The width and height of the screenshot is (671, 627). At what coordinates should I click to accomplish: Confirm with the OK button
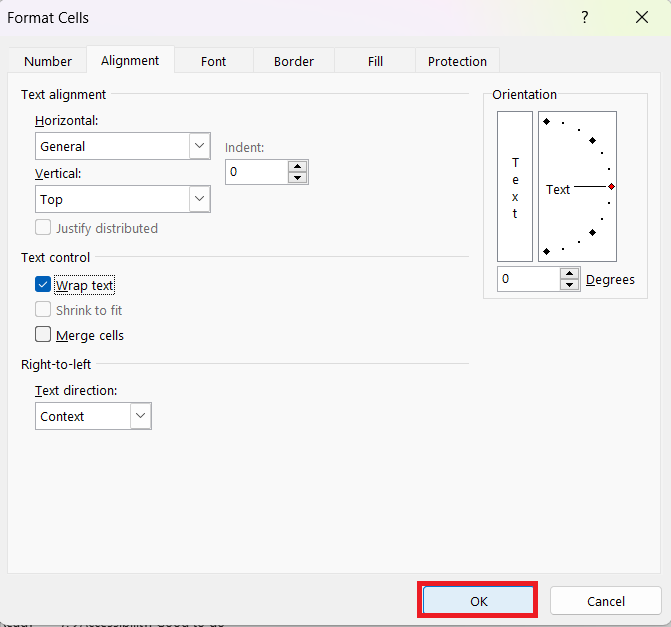click(x=478, y=601)
